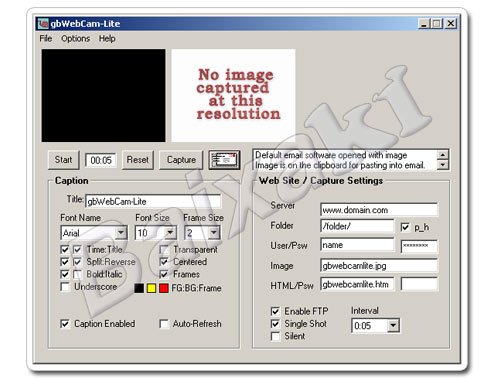Expand the Font Name dropdown
The height and width of the screenshot is (380, 500).
(x=121, y=233)
